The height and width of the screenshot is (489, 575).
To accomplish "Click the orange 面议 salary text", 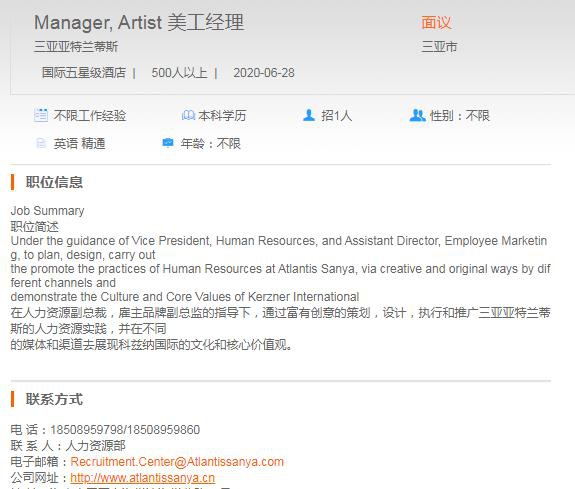I will coord(436,22).
